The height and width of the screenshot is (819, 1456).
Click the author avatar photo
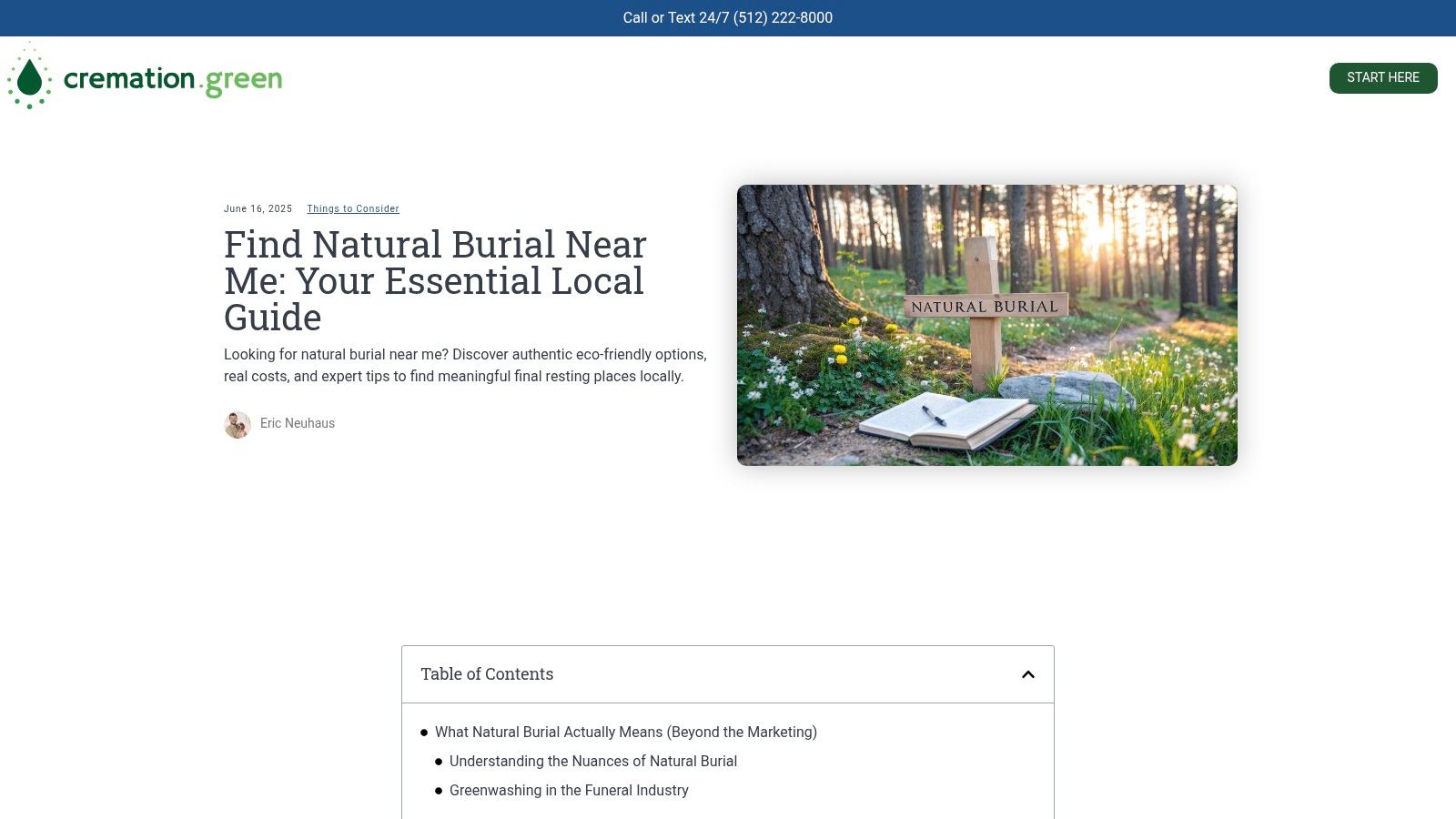(x=238, y=424)
